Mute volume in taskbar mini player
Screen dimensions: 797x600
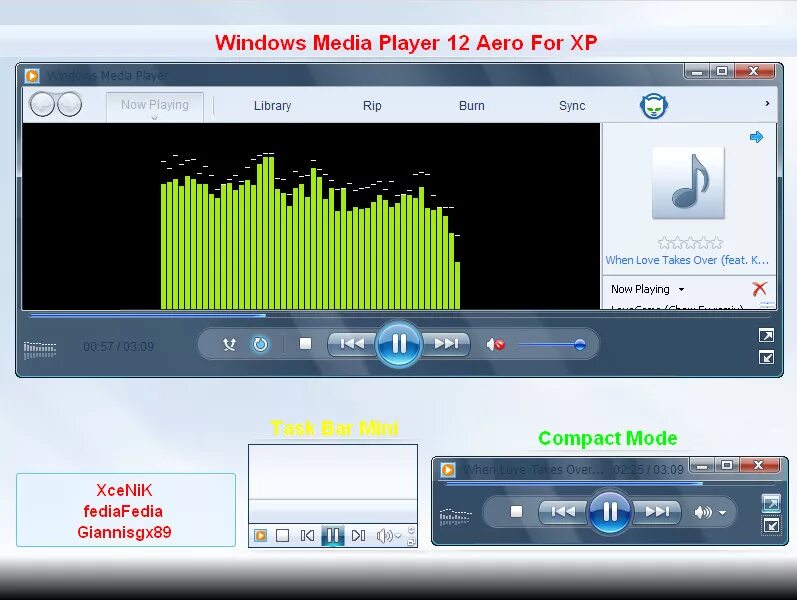point(384,535)
